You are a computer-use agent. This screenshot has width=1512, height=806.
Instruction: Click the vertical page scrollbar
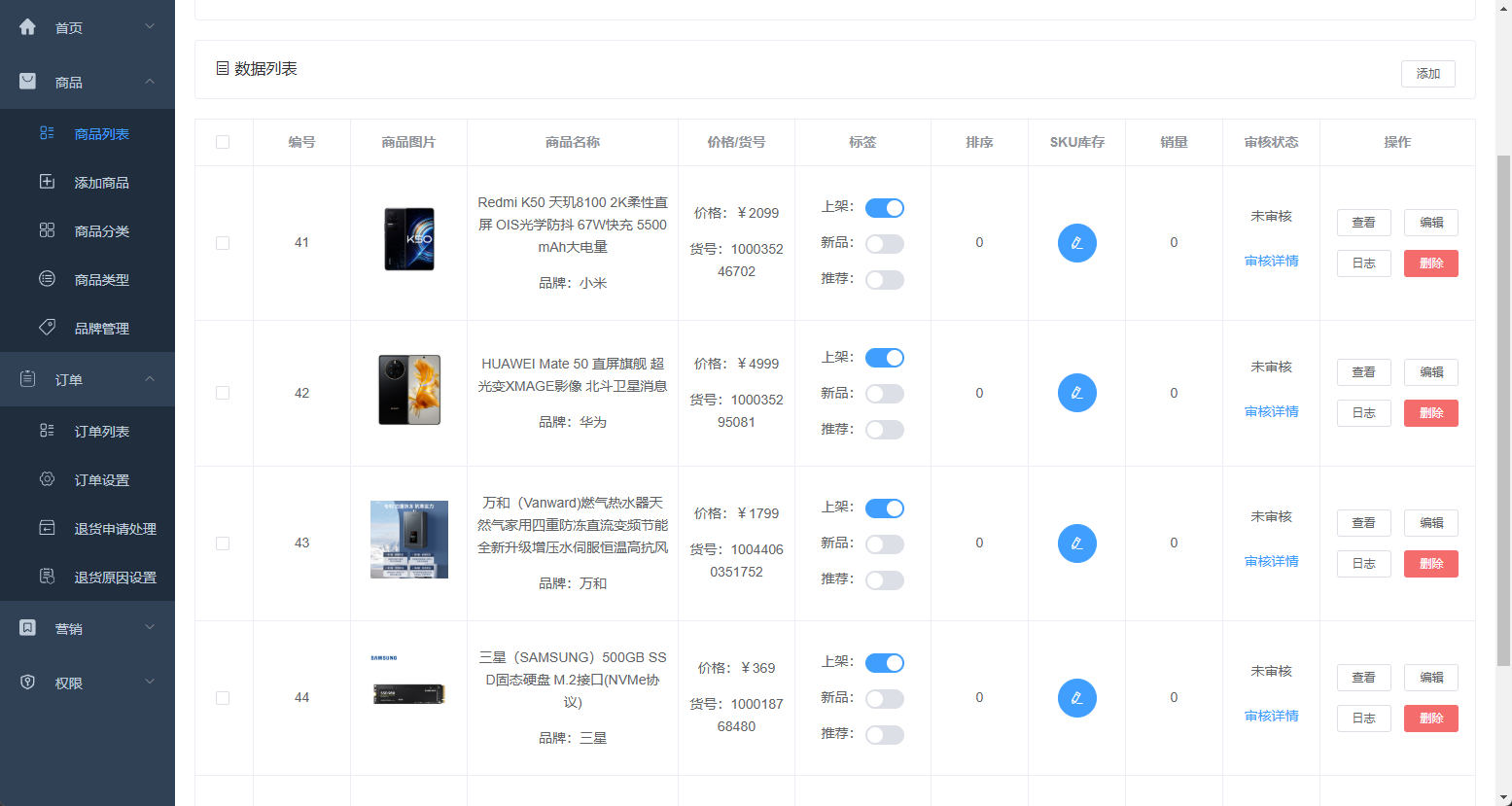[1503, 408]
